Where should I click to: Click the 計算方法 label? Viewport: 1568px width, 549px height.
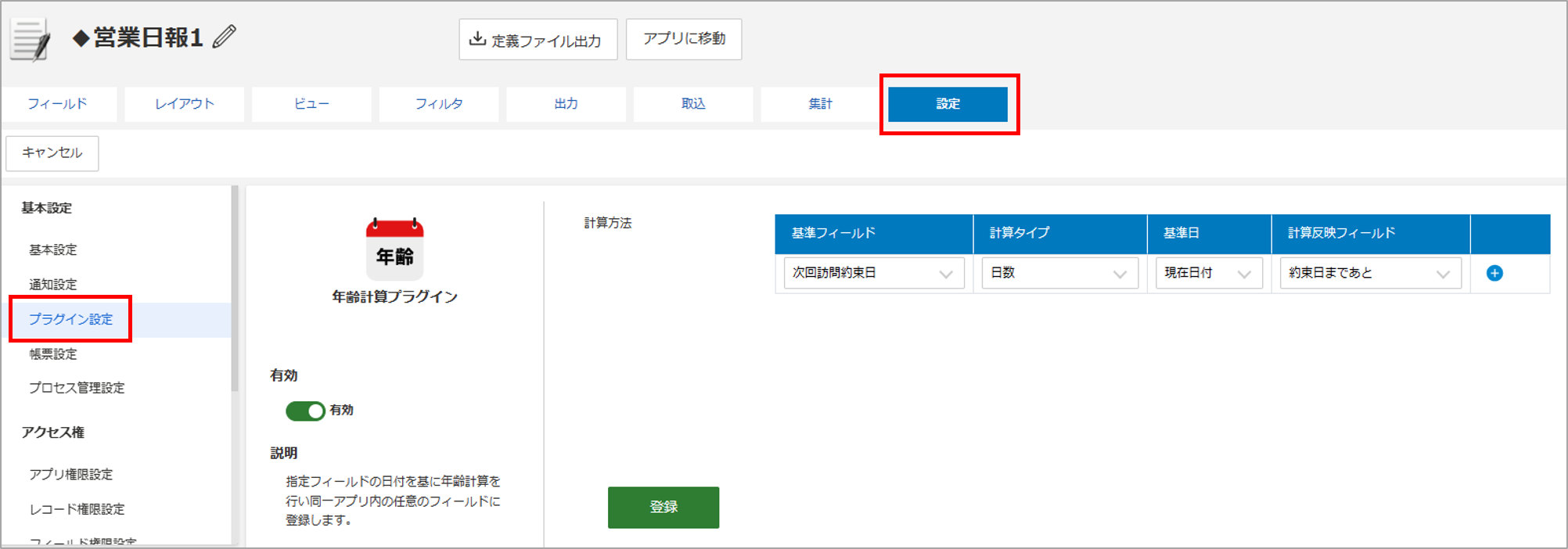(608, 224)
